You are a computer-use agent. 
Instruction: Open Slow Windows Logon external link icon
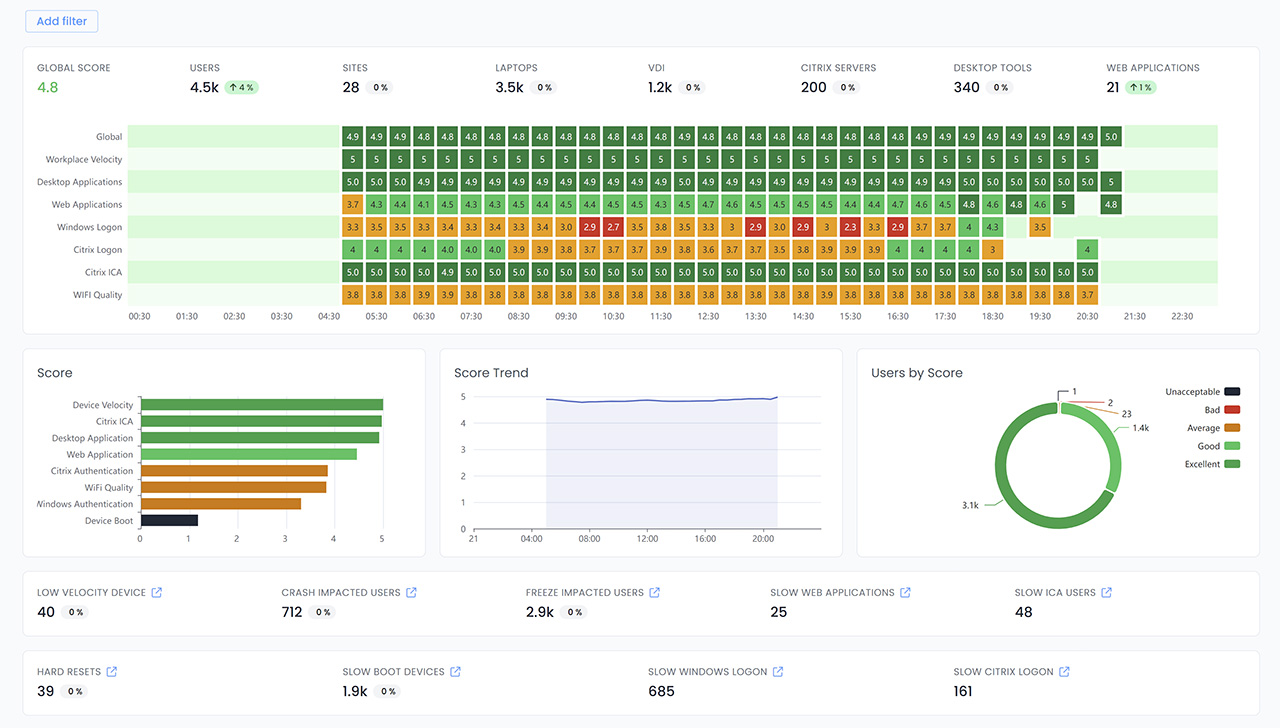pyautogui.click(x=778, y=672)
